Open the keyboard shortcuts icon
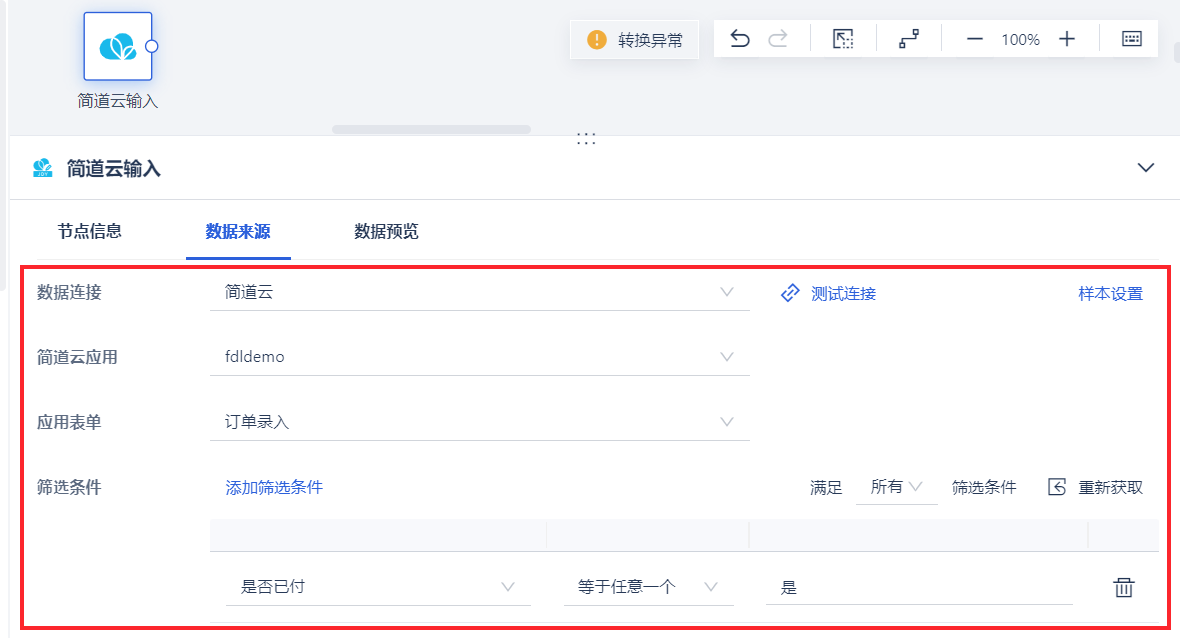Screen dimensions: 1180x638 click(1131, 40)
